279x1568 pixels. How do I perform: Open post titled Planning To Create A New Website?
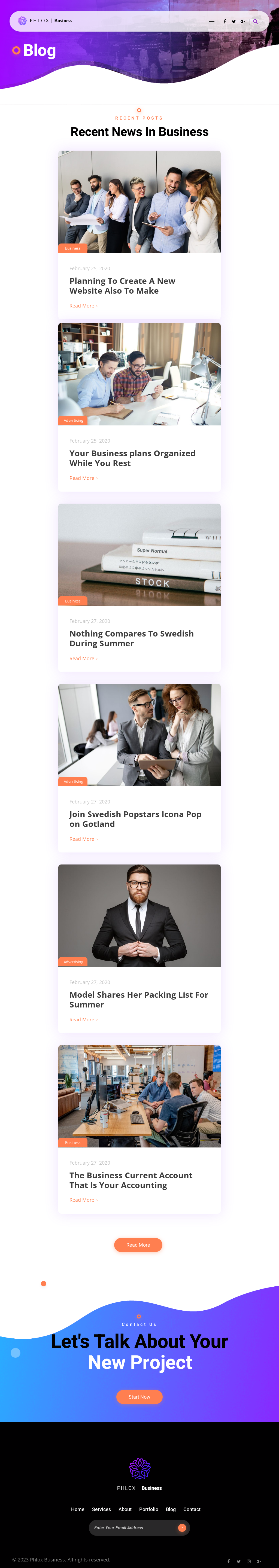click(x=122, y=285)
